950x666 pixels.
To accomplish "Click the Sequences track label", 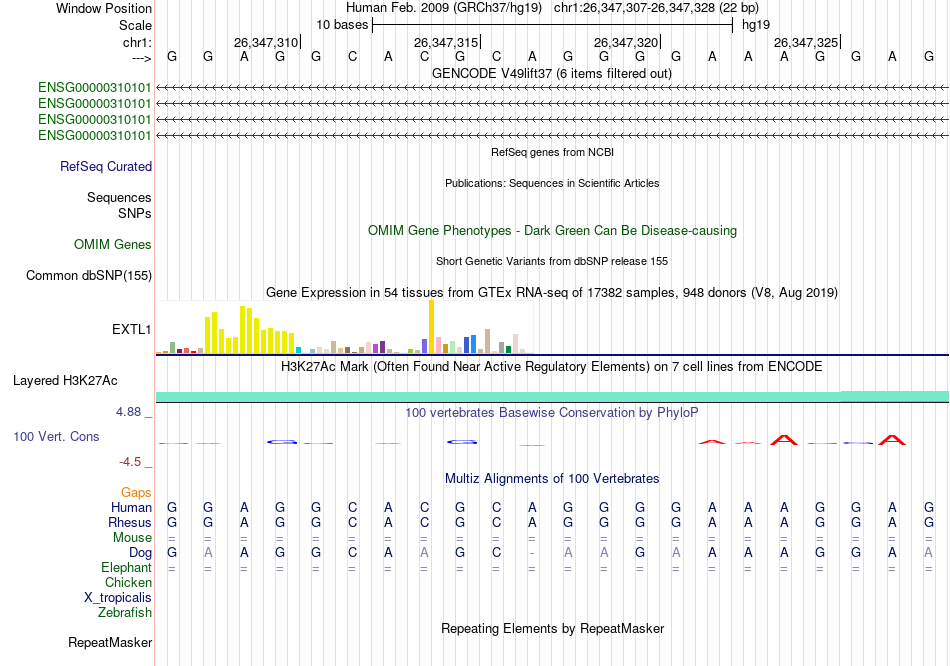I will [x=119, y=198].
